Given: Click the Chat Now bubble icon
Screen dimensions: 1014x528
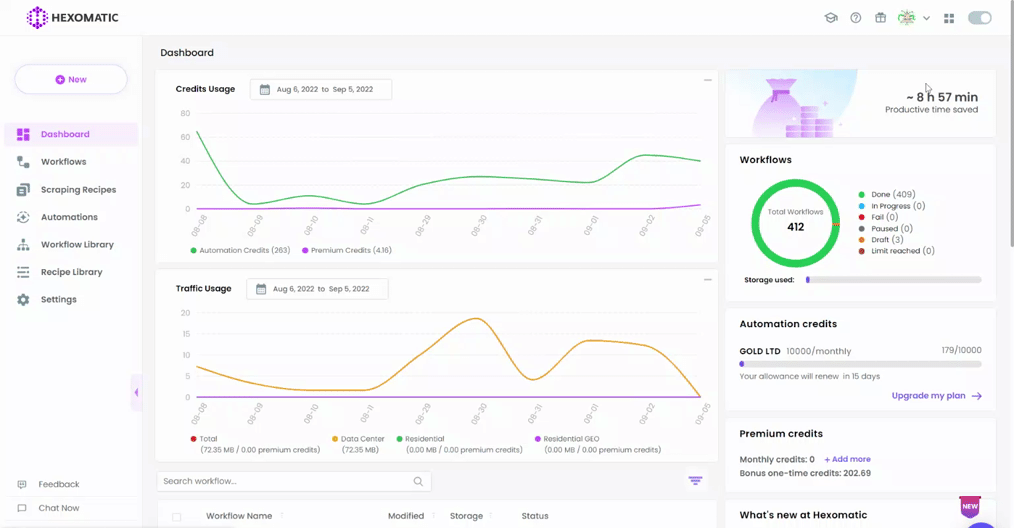Looking at the screenshot, I should tap(22, 508).
